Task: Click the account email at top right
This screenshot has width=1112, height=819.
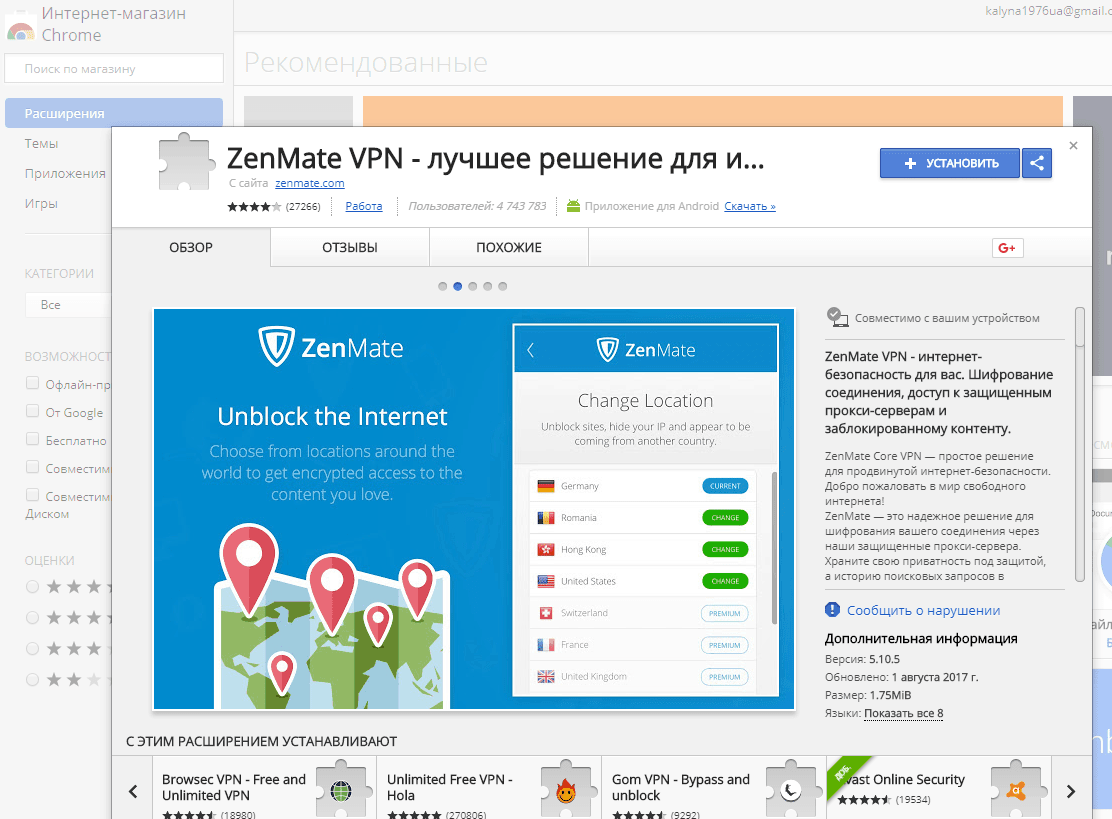Action: click(x=1048, y=11)
